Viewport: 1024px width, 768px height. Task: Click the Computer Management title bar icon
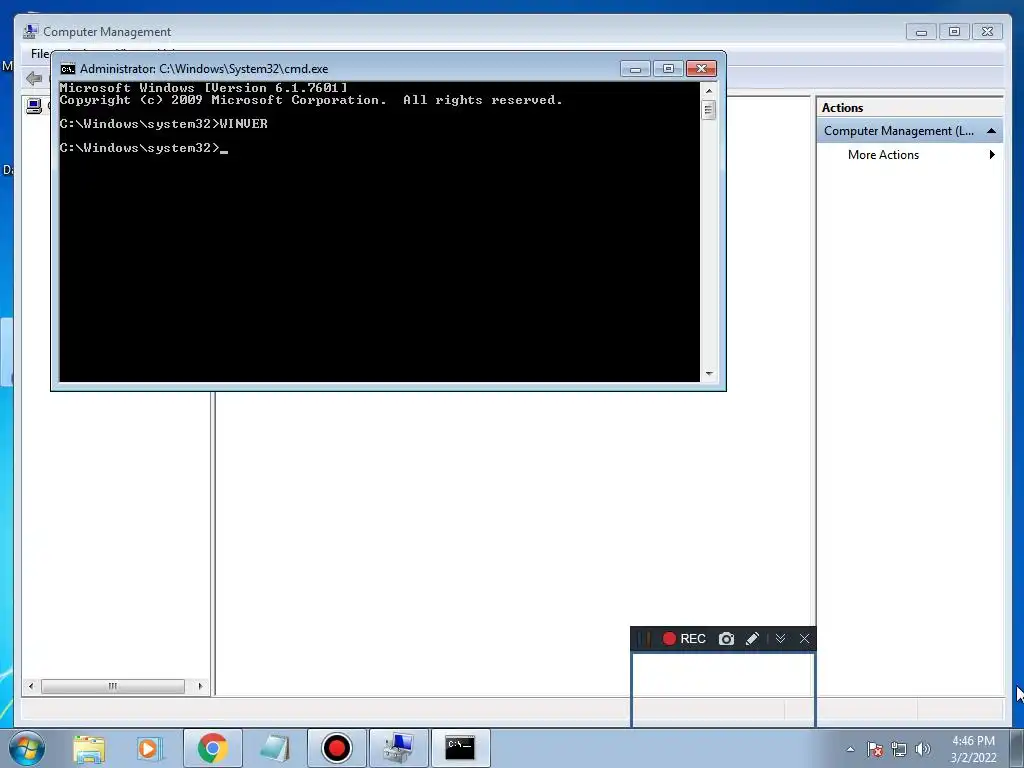30,31
